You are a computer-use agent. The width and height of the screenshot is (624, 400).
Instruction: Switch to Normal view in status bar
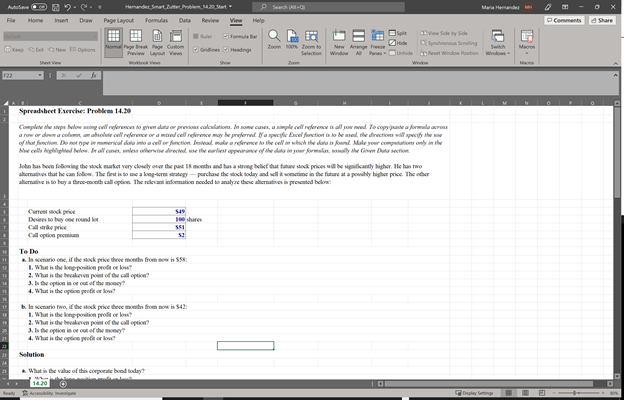509,393
